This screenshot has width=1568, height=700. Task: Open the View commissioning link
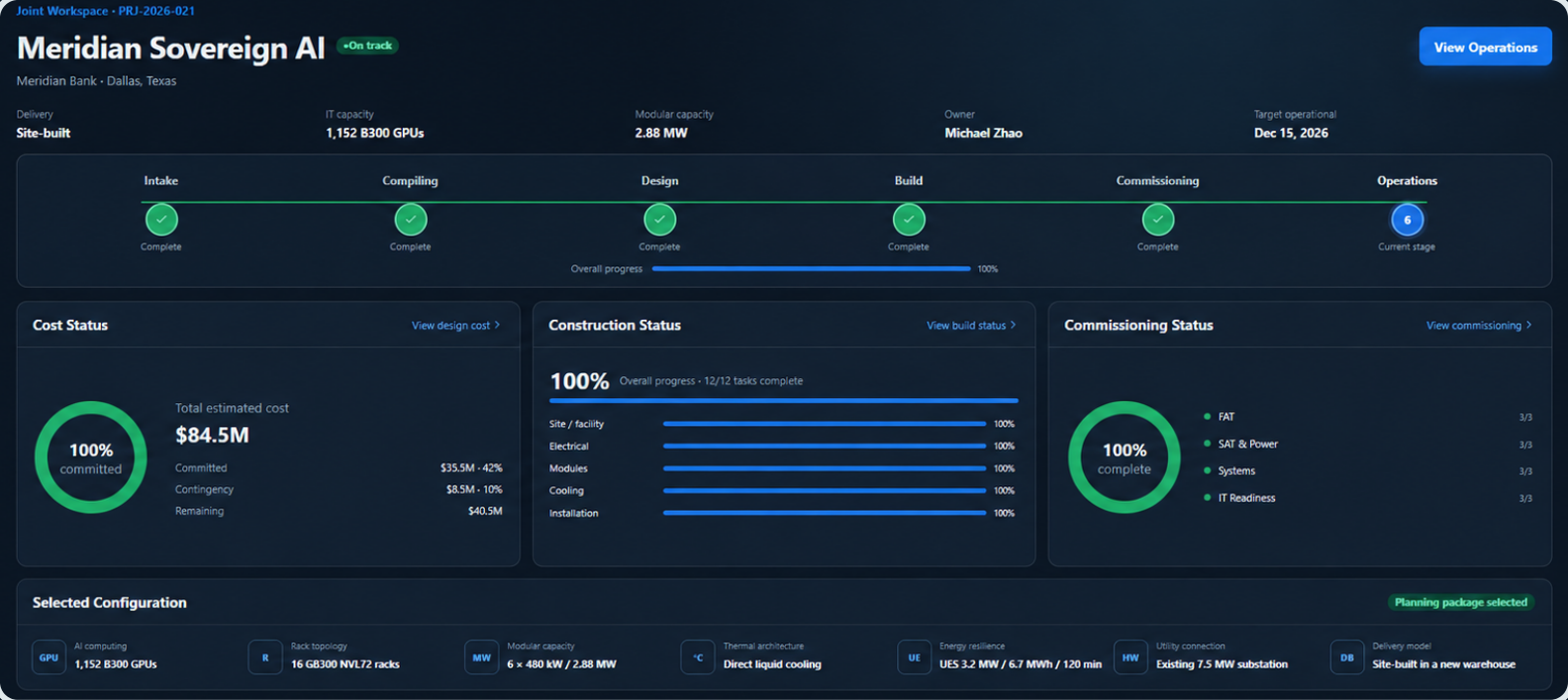tap(1479, 325)
